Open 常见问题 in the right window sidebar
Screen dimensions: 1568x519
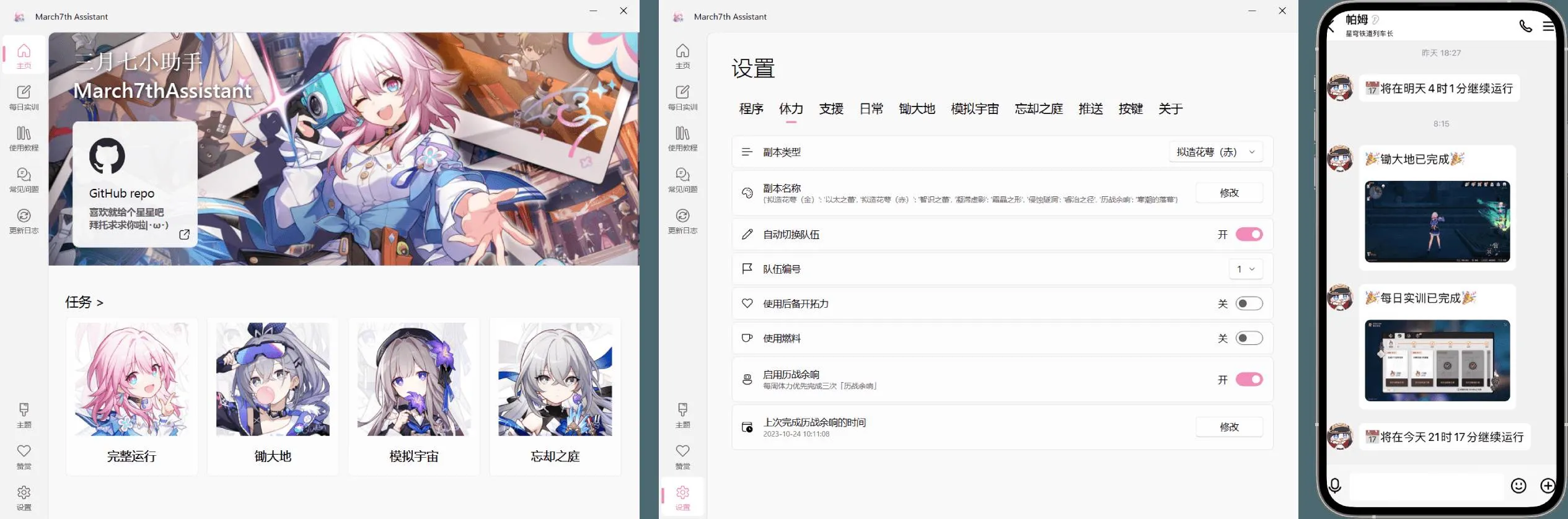click(x=682, y=180)
